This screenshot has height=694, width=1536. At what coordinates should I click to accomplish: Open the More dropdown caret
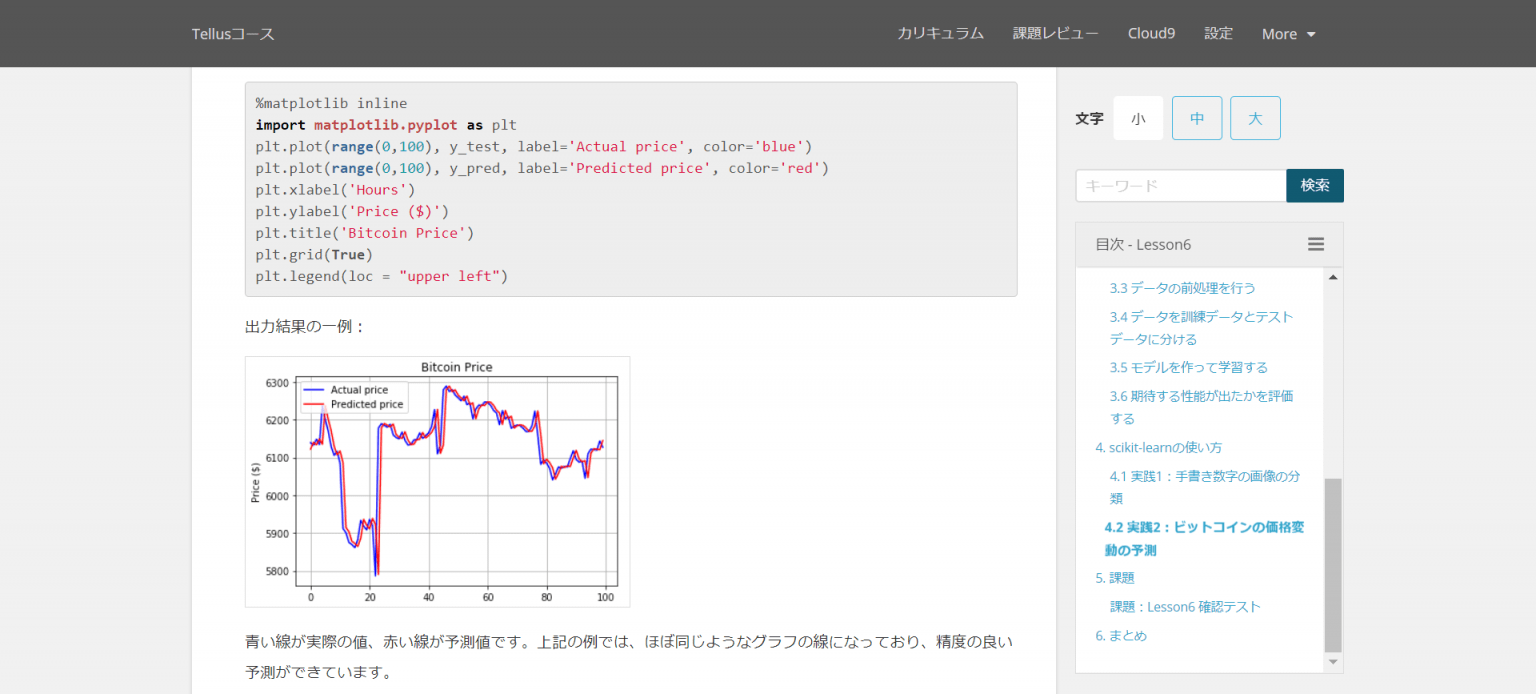1311,34
